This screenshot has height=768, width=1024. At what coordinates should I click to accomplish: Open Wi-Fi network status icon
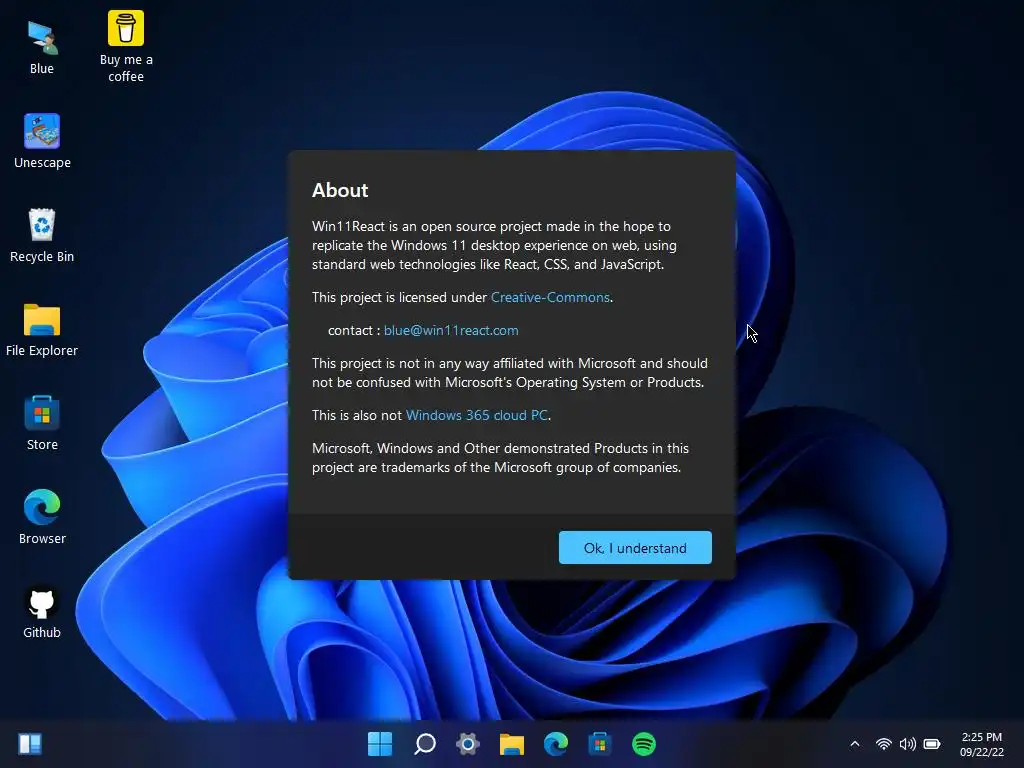(x=884, y=744)
